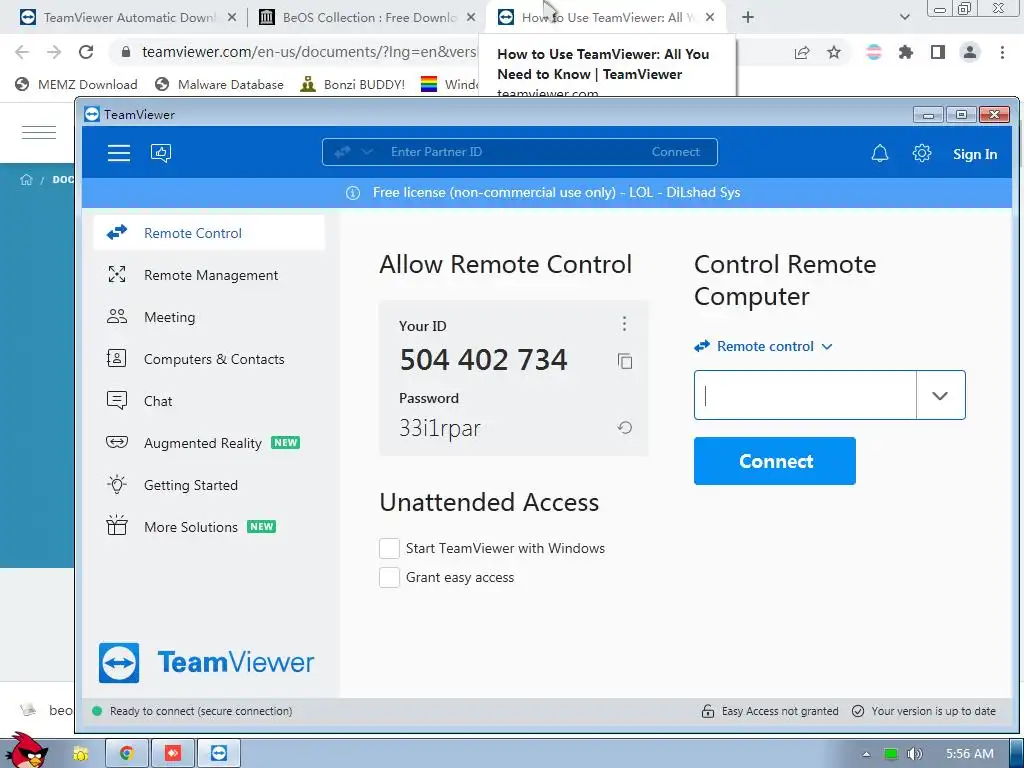The image size is (1024, 768).
Task: Click Sign In
Action: [x=974, y=154]
